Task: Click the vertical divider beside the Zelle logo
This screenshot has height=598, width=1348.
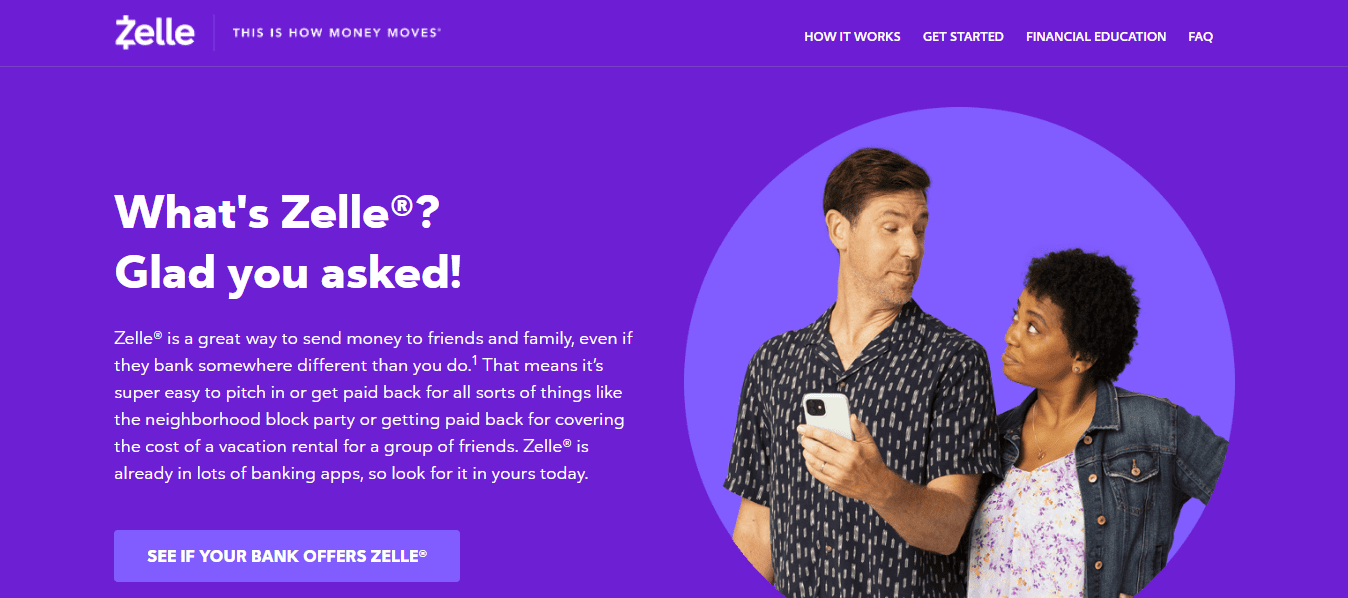Action: pyautogui.click(x=214, y=33)
